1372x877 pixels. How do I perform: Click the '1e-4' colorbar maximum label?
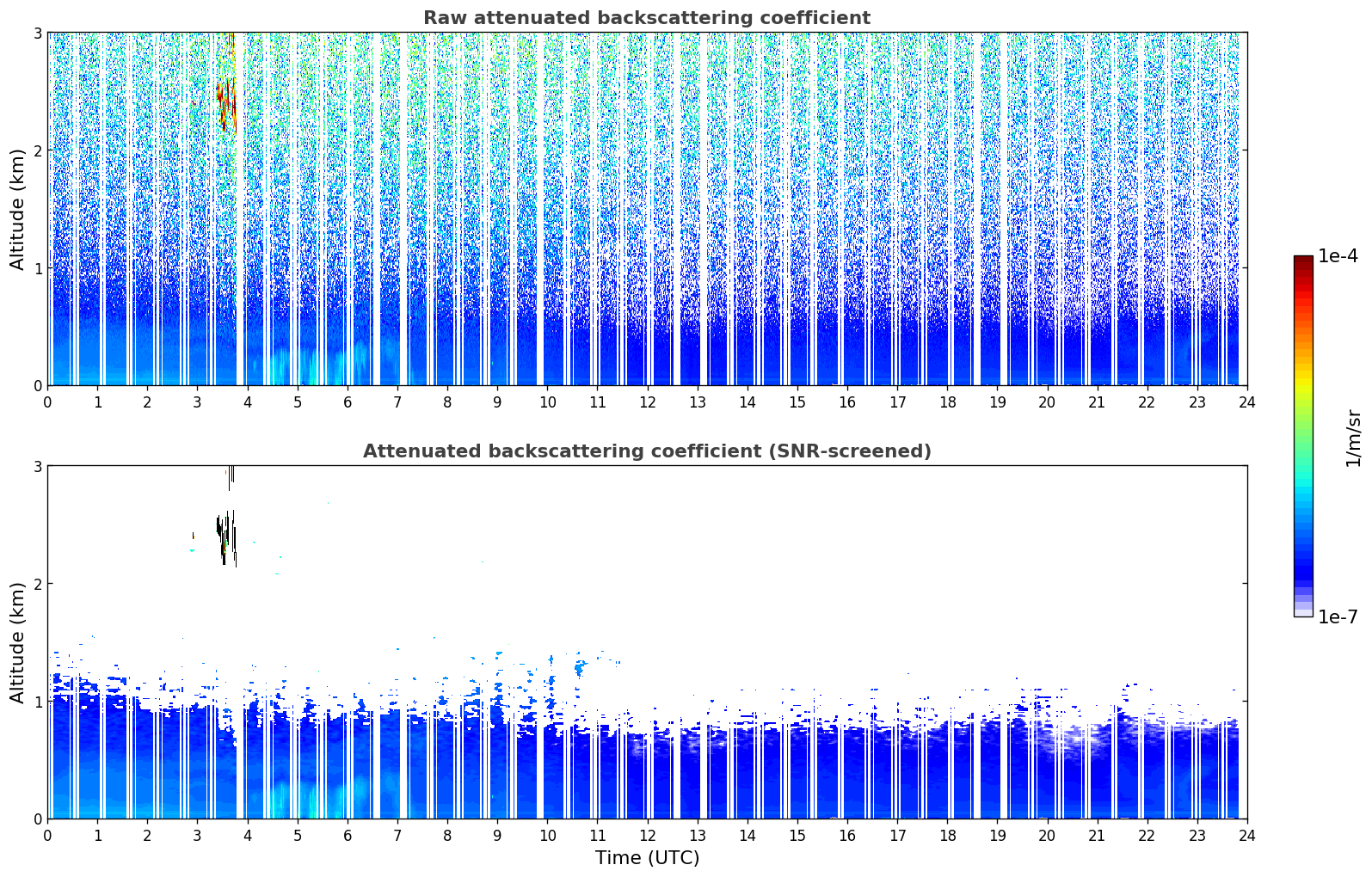coord(1338,256)
